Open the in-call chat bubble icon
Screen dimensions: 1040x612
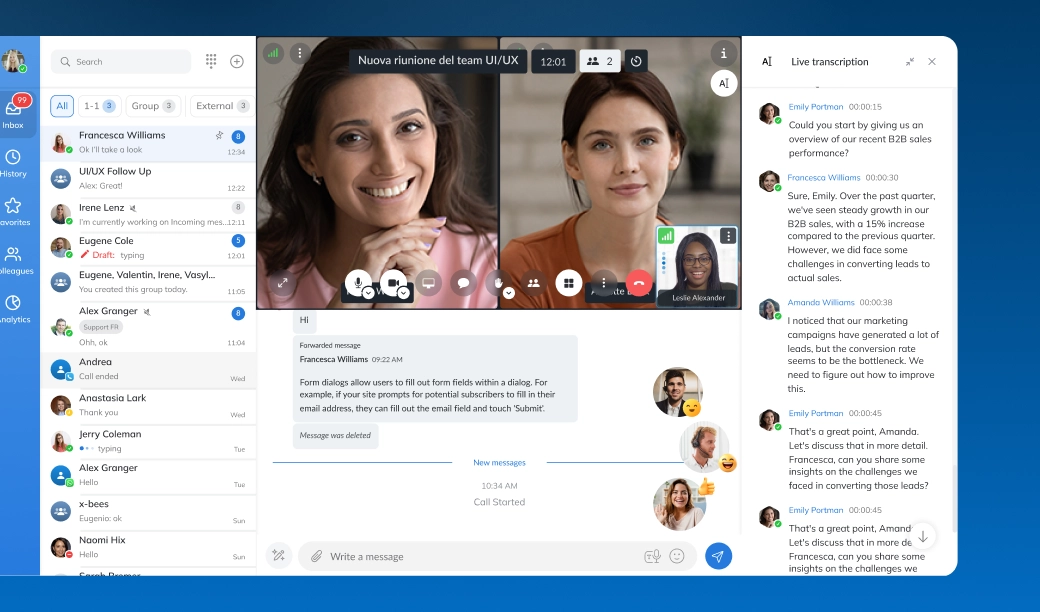pos(463,283)
